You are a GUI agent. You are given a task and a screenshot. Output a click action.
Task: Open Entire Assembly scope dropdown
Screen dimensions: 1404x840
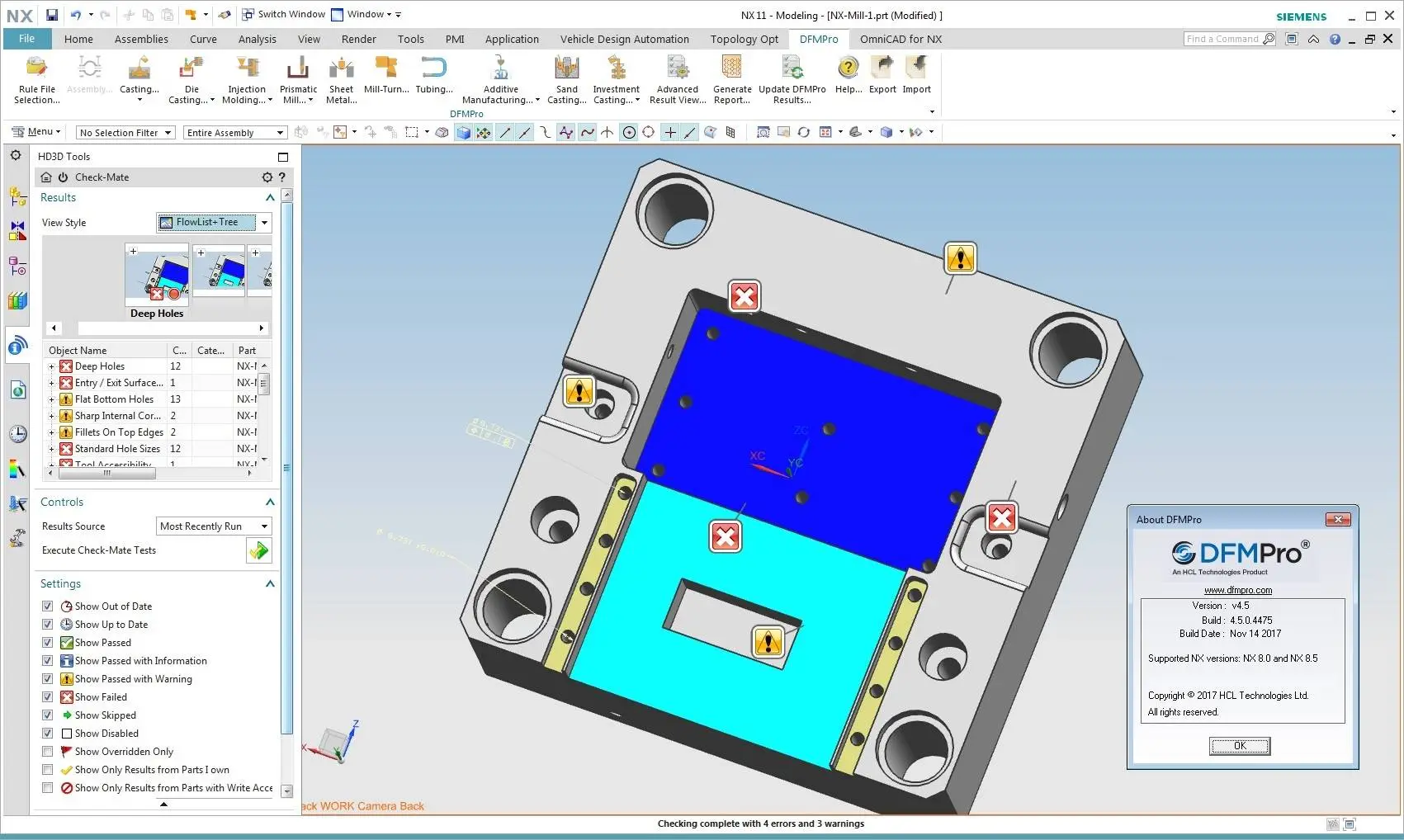[x=234, y=133]
